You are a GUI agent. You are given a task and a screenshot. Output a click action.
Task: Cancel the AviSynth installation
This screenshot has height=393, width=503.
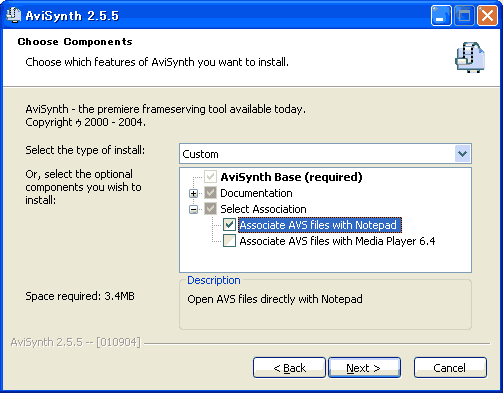pyautogui.click(x=450, y=368)
